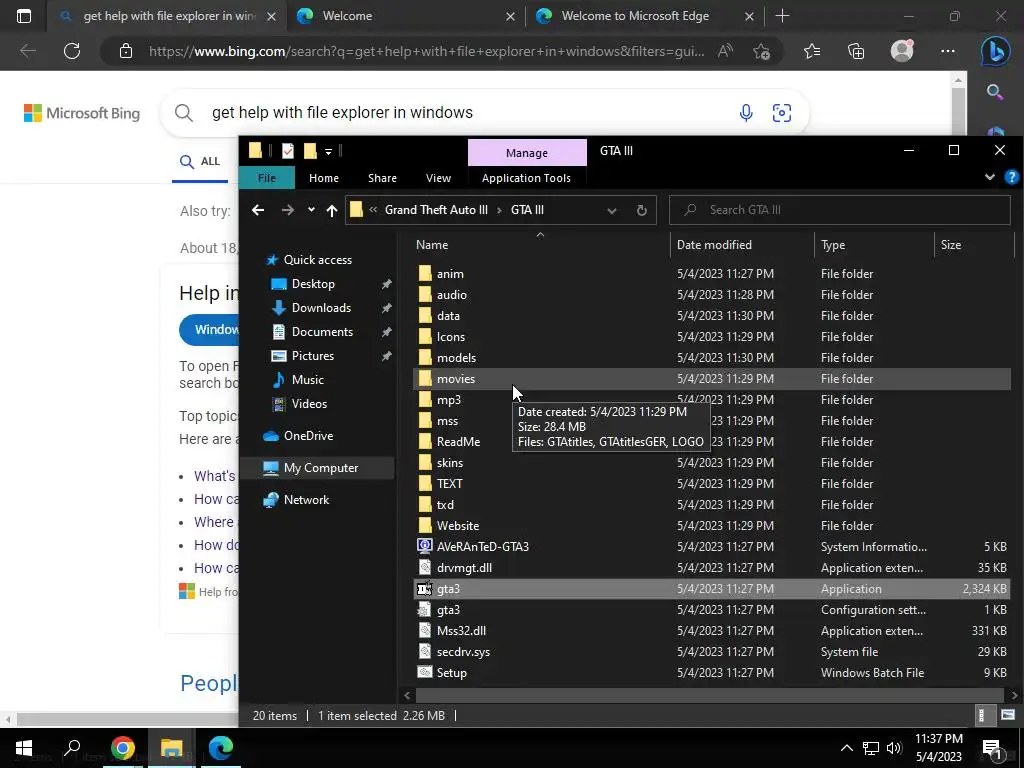
Task: Select the AVeRAnTeD-GTA3 system information file
Action: (483, 547)
